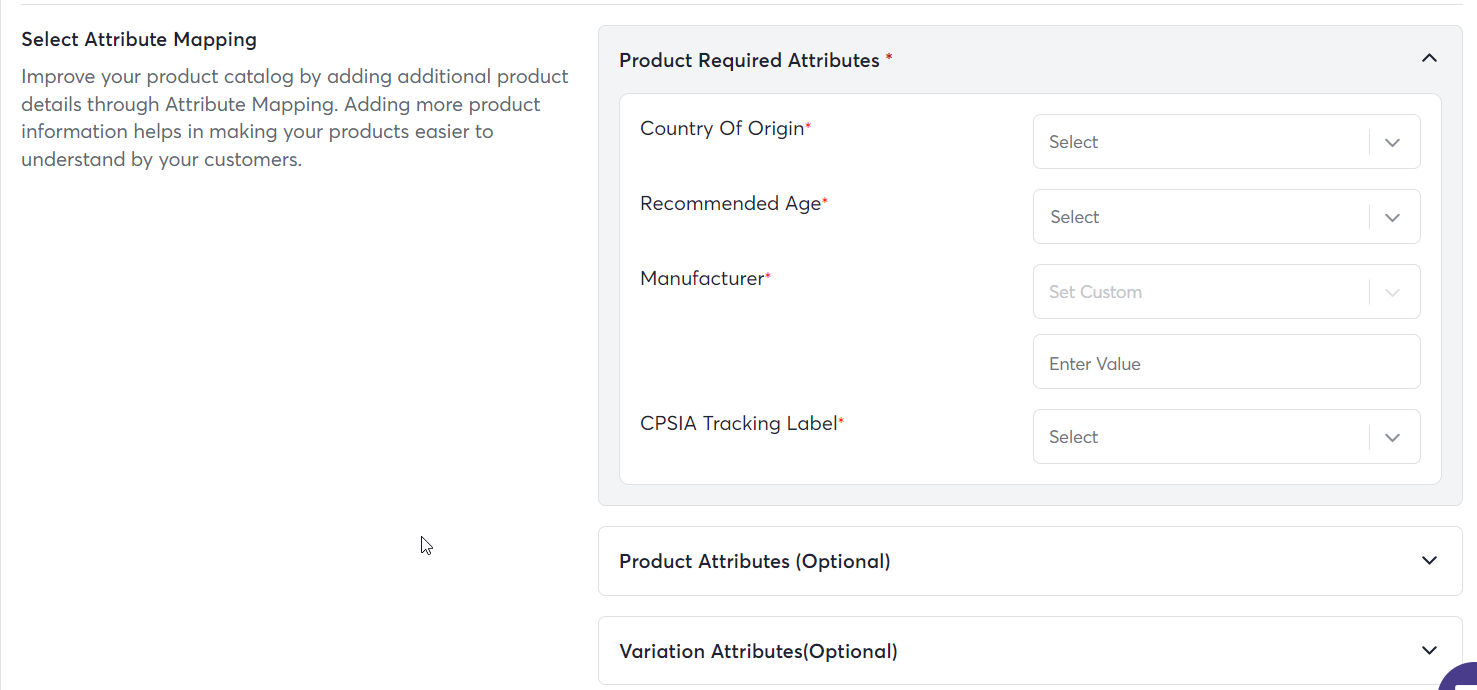Open the CPSIA Tracking Label Select field
The height and width of the screenshot is (690, 1477).
pos(1226,437)
